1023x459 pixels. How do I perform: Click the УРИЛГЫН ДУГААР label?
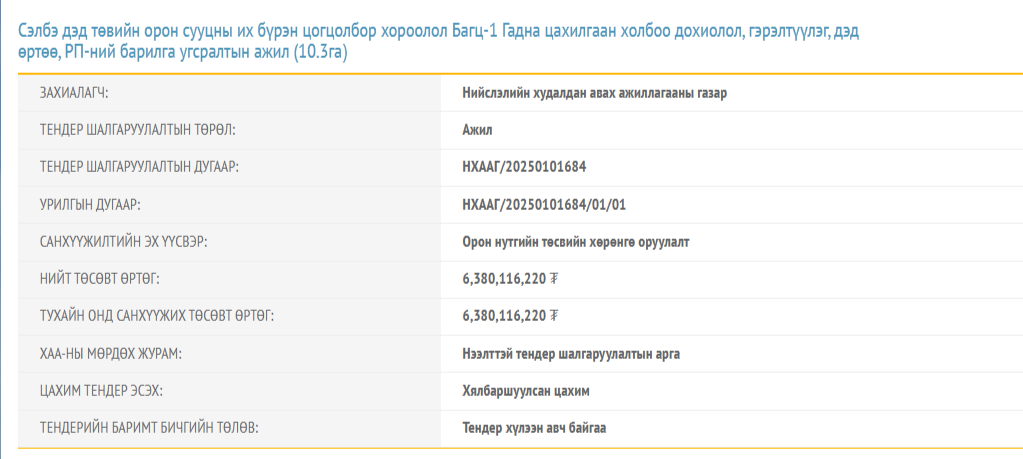pyautogui.click(x=90, y=204)
